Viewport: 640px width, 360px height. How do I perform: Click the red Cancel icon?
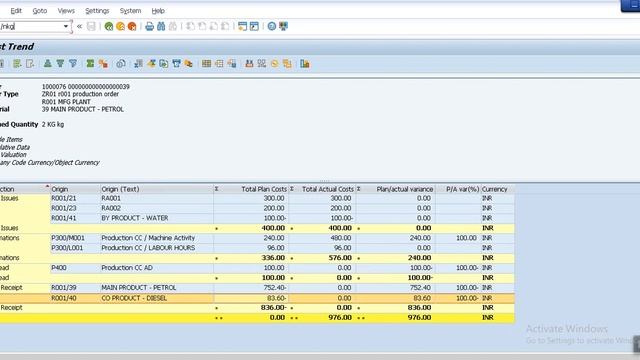tap(132, 27)
